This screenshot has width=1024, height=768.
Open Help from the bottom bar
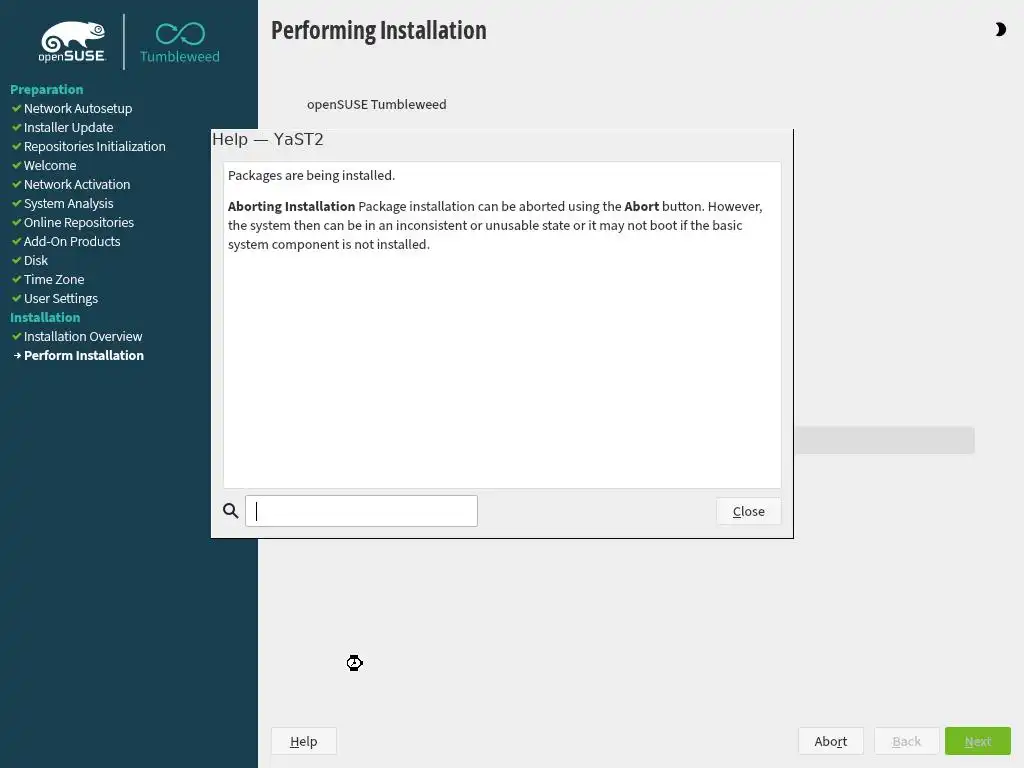pos(304,741)
